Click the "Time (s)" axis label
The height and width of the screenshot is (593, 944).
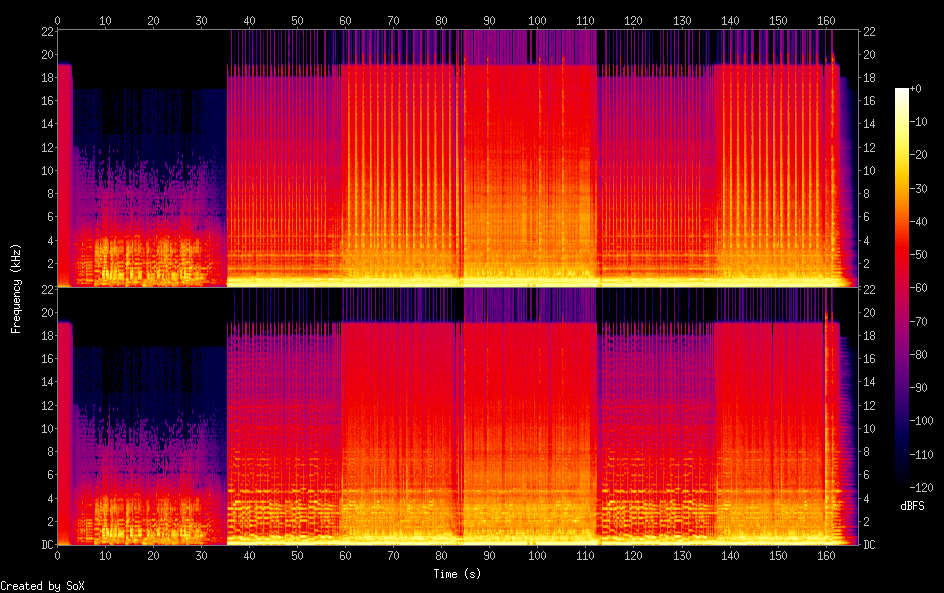(457, 574)
